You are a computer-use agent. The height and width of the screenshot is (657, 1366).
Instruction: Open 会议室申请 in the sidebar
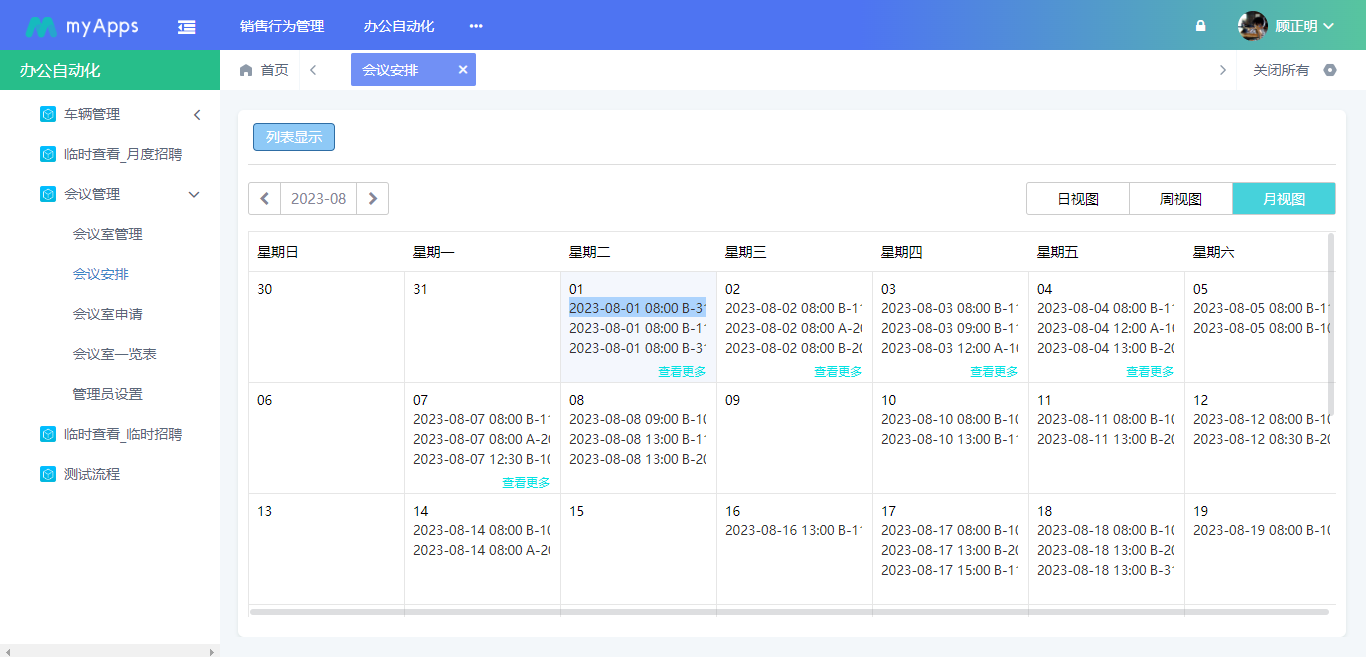pyautogui.click(x=107, y=314)
